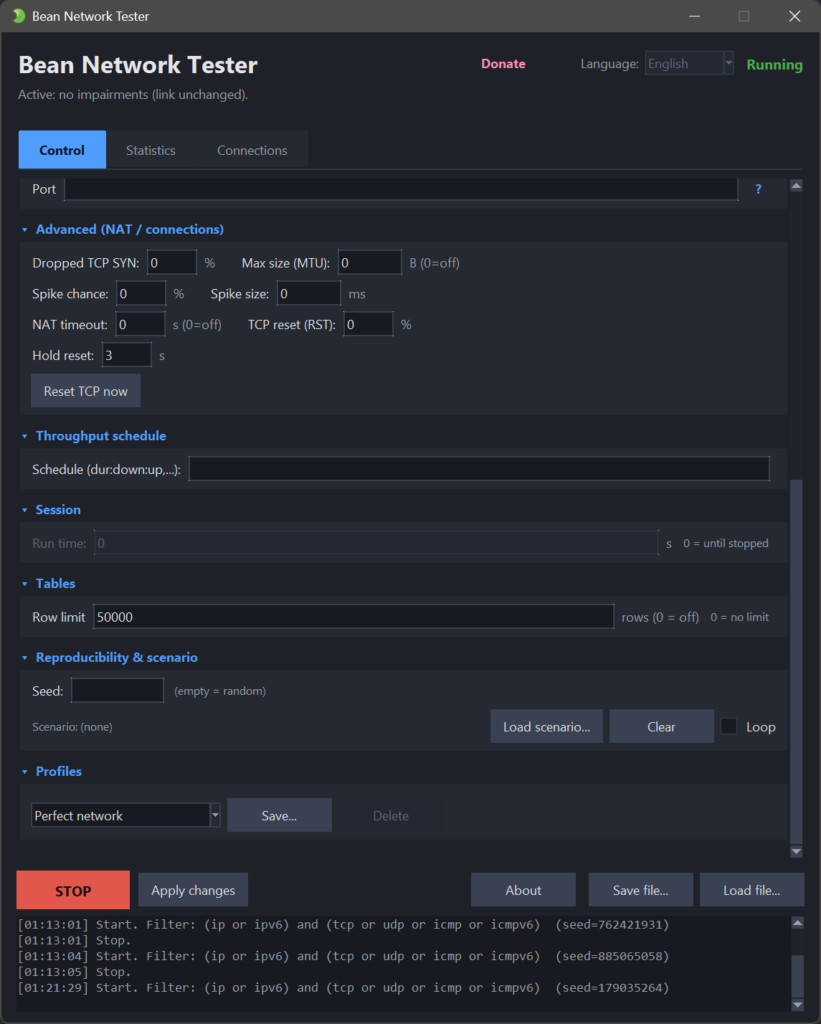Click the Apply changes button

click(193, 890)
